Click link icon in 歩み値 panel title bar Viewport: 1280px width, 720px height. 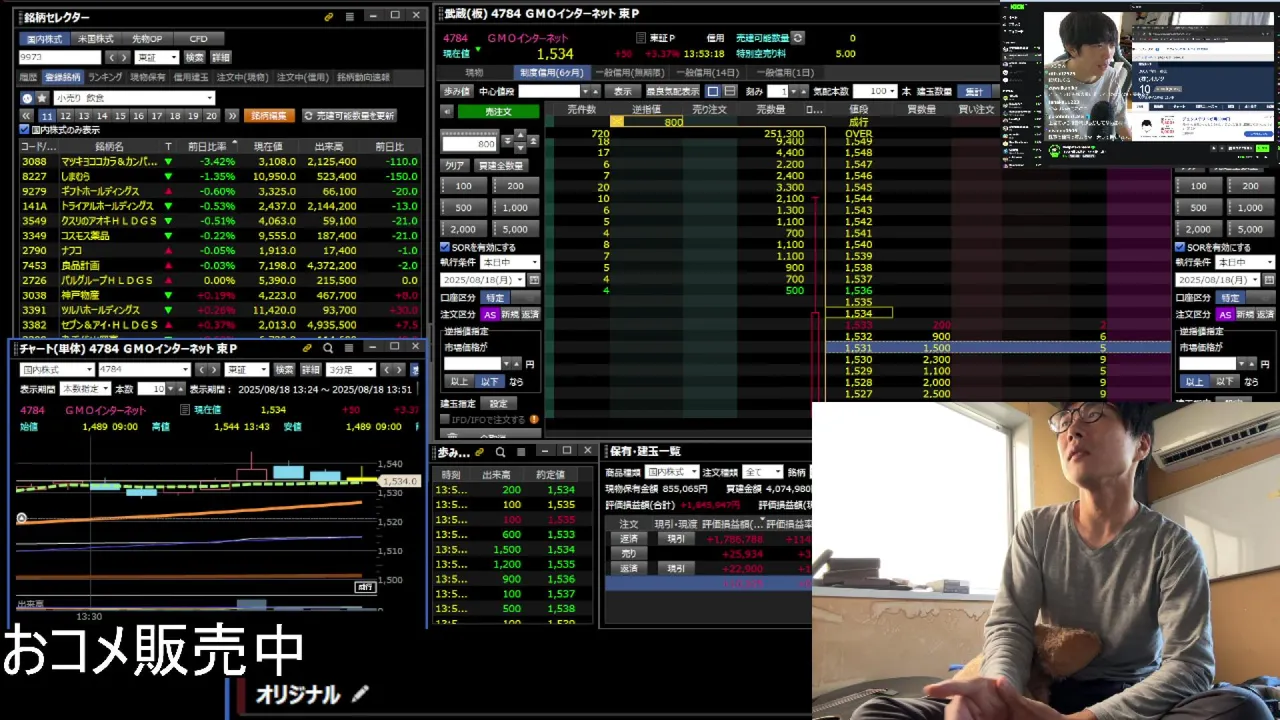(480, 452)
